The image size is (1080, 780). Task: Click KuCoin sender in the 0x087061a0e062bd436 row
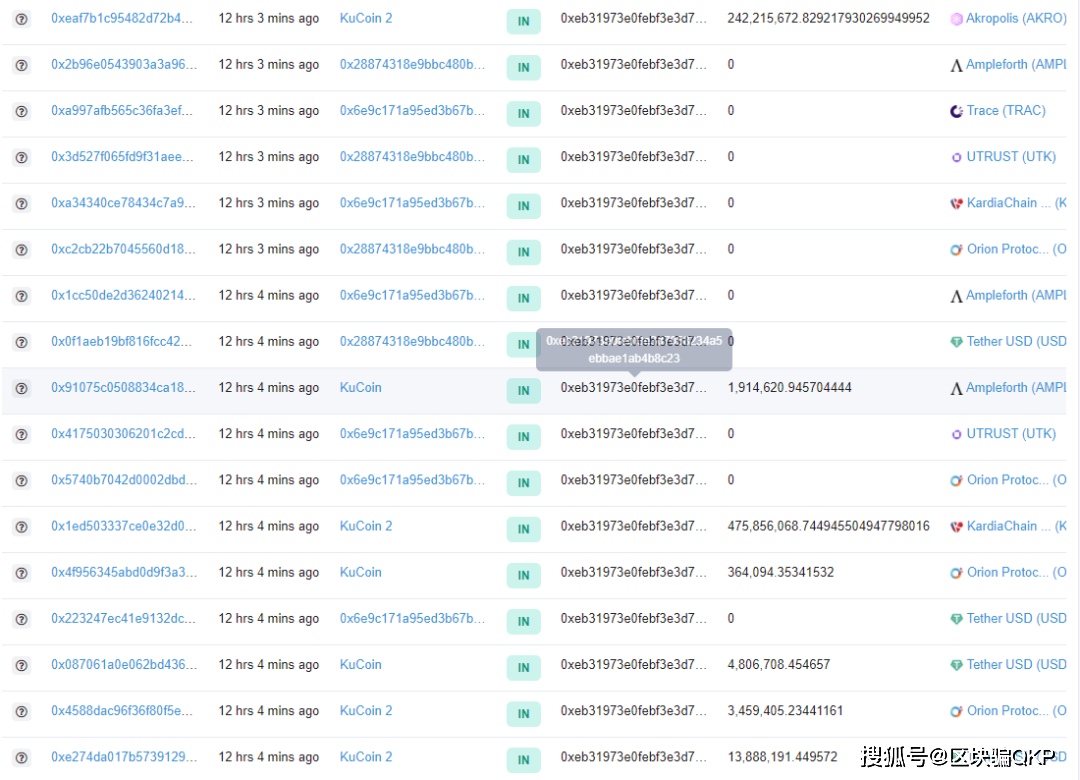pos(360,665)
